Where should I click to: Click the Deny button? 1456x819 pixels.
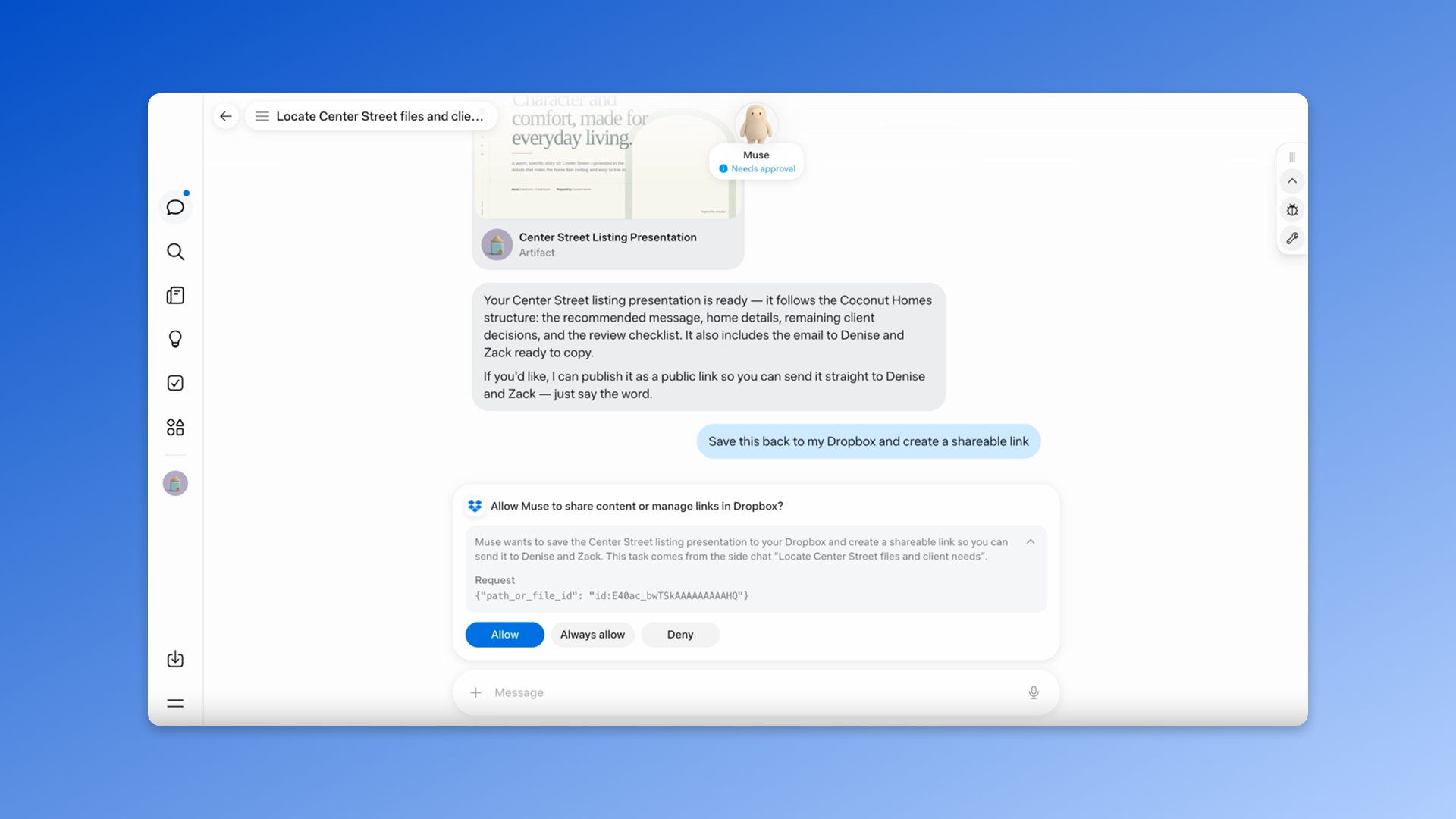[680, 635]
